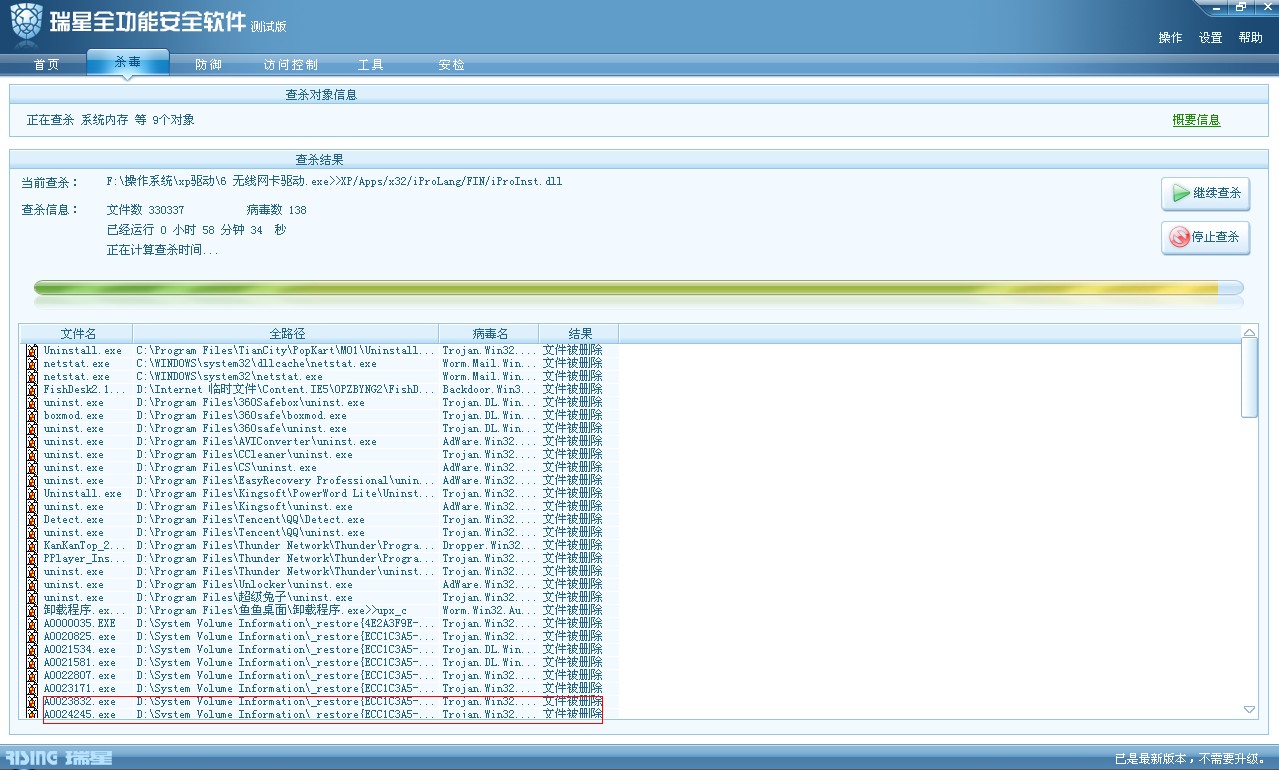
Task: Open the 工具 tab
Action: [x=371, y=65]
